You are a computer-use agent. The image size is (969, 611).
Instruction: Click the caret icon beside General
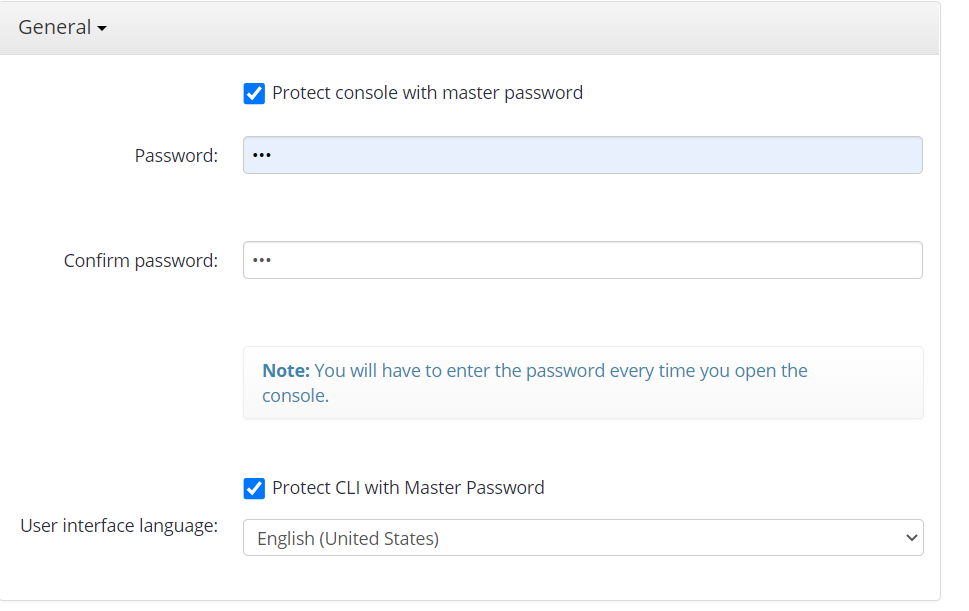(x=99, y=28)
